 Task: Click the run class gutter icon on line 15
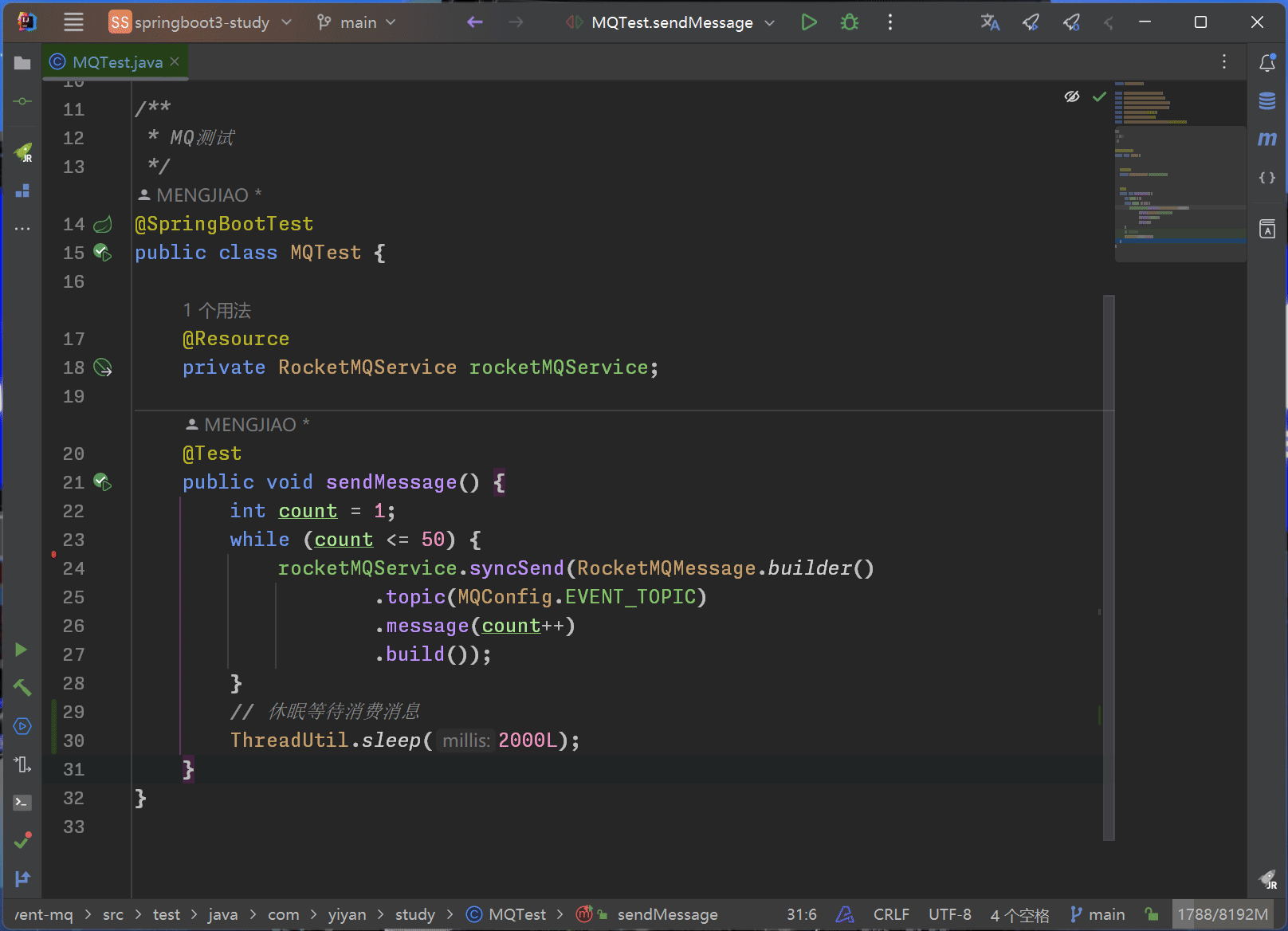(x=103, y=252)
